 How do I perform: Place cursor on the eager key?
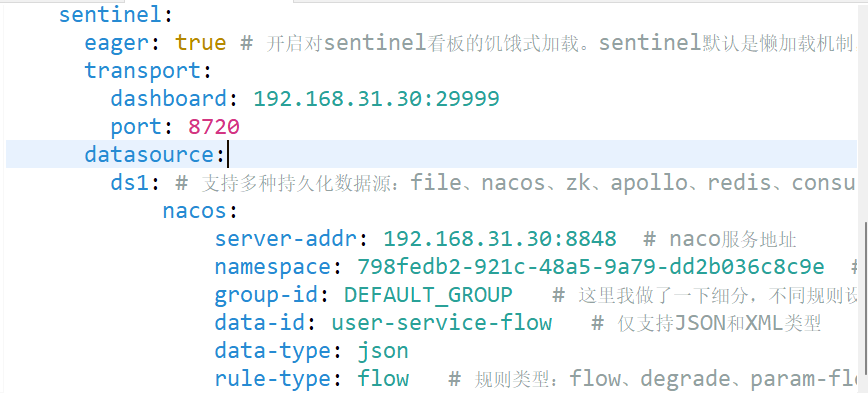[117, 43]
